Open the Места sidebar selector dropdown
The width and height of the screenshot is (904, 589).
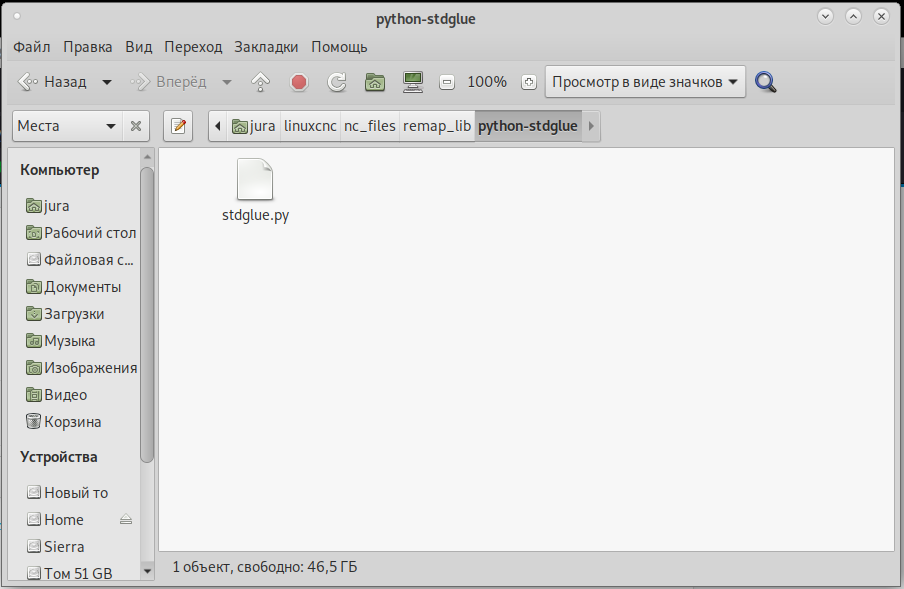(67, 126)
